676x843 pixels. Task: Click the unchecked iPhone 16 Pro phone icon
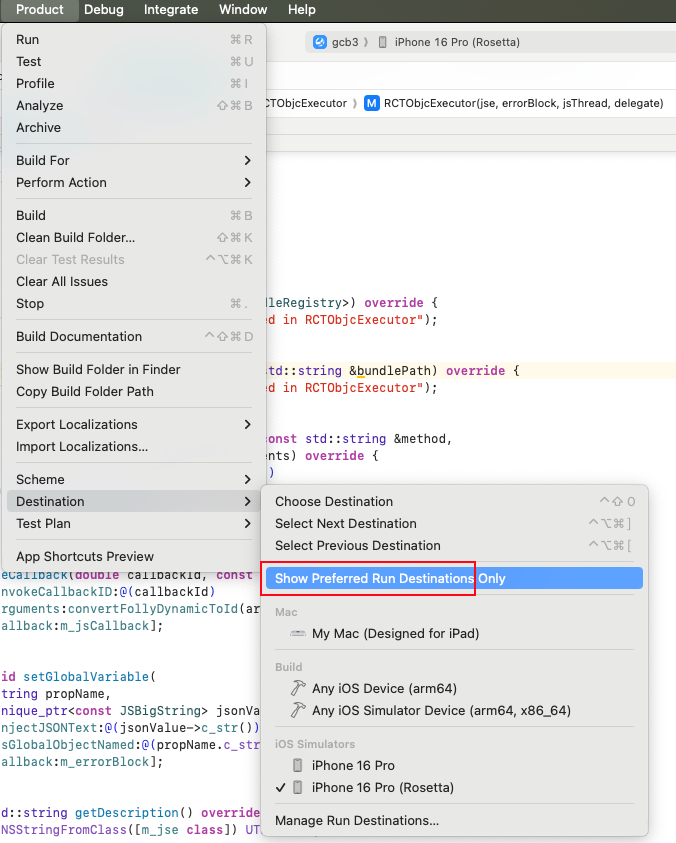pos(297,766)
